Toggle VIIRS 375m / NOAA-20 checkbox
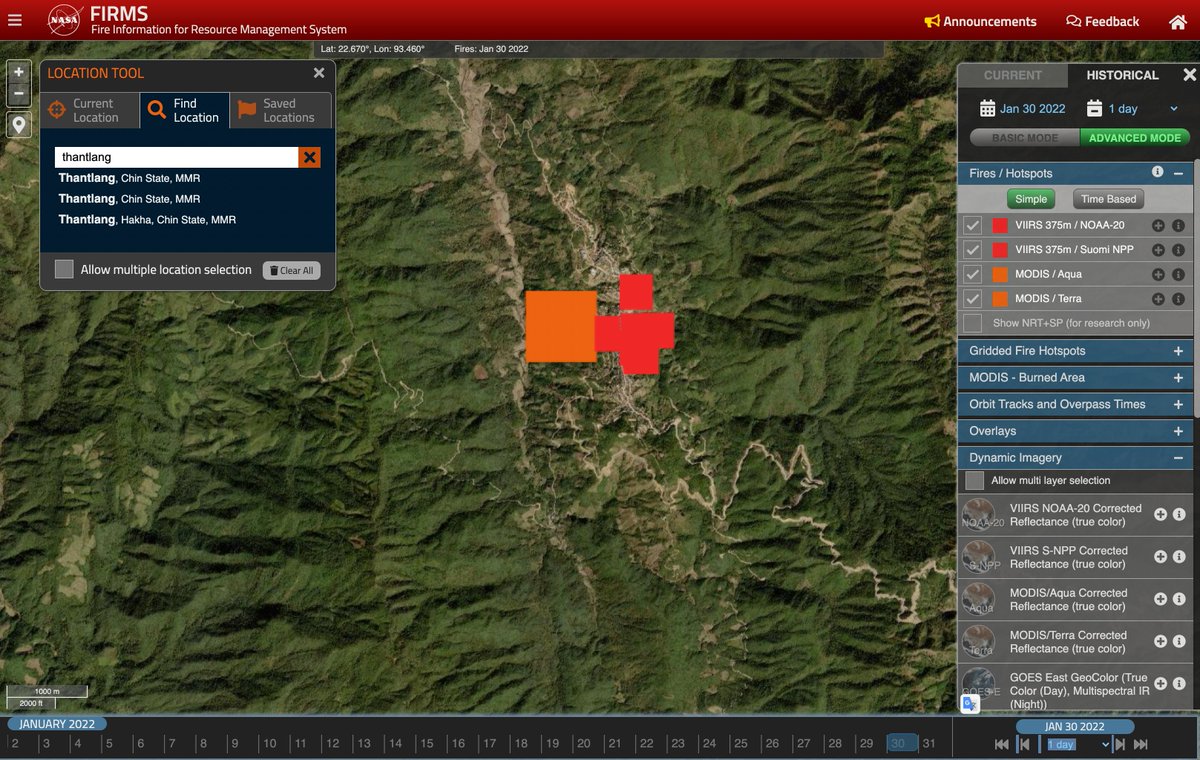The image size is (1200, 760). pos(972,226)
